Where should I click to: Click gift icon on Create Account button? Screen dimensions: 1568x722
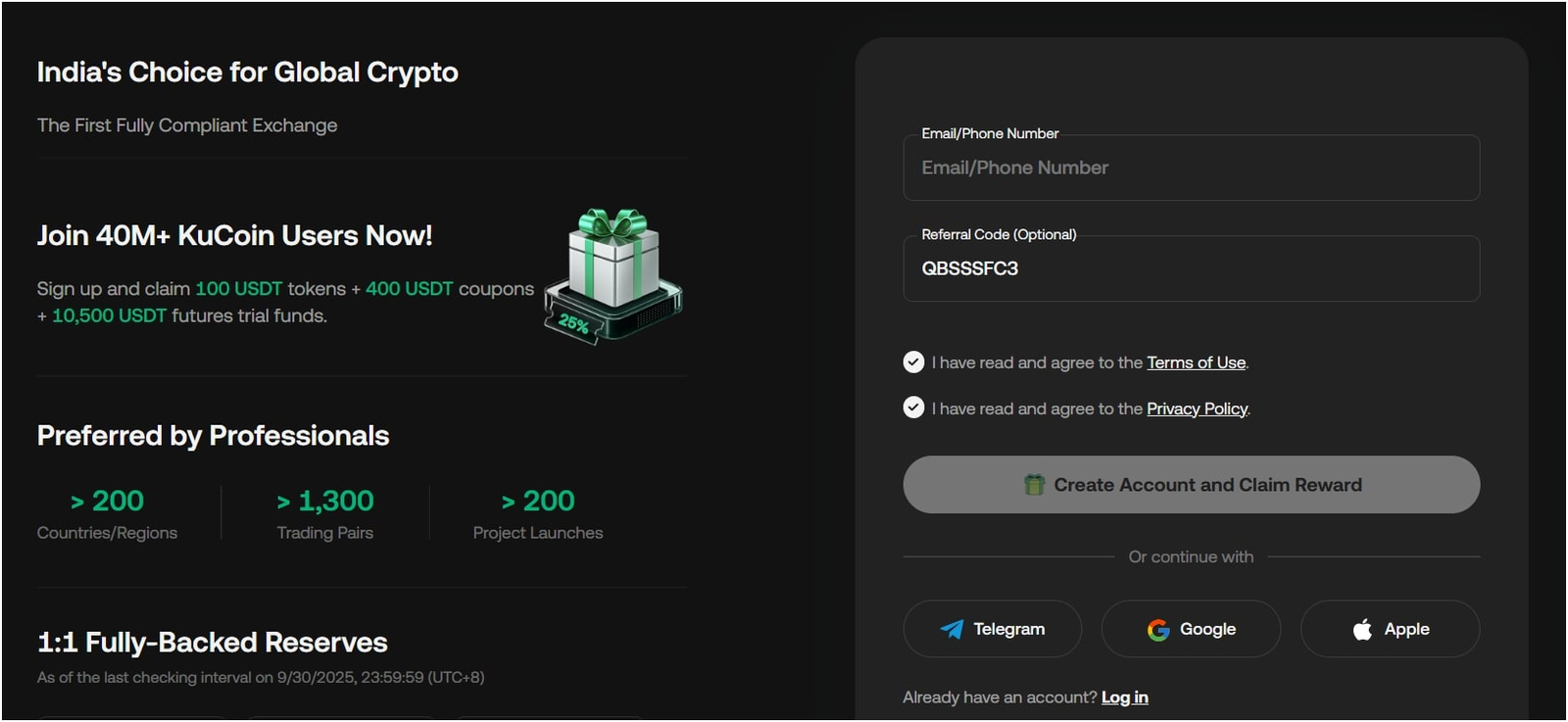coord(1034,485)
